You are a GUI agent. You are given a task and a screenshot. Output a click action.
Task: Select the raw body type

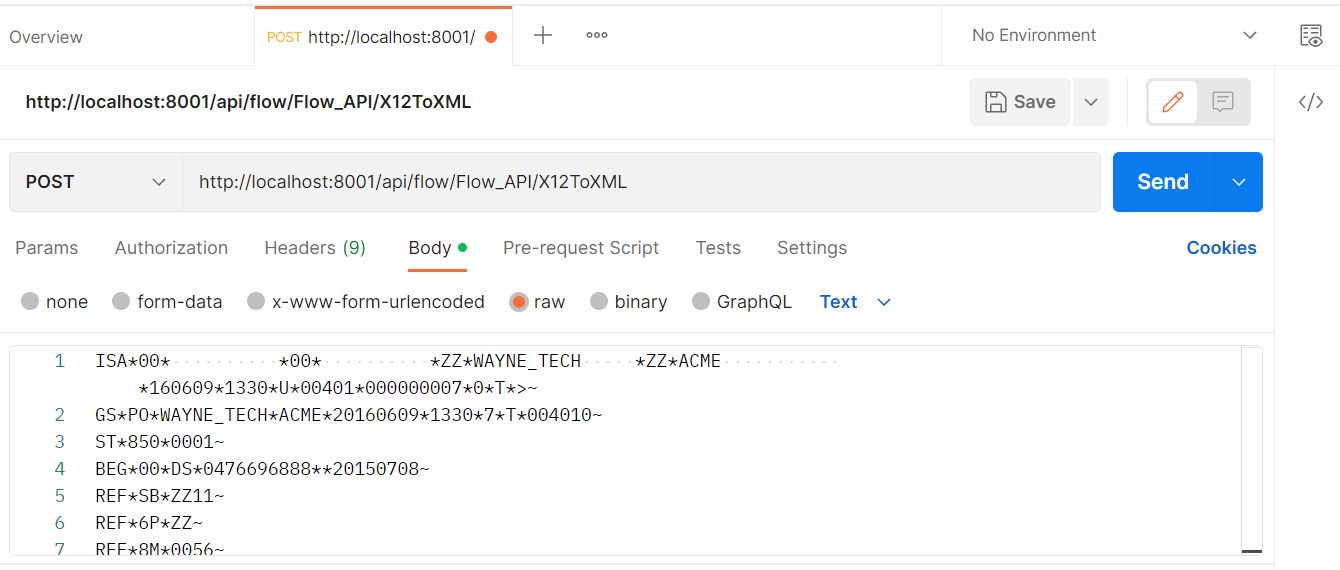pos(519,302)
